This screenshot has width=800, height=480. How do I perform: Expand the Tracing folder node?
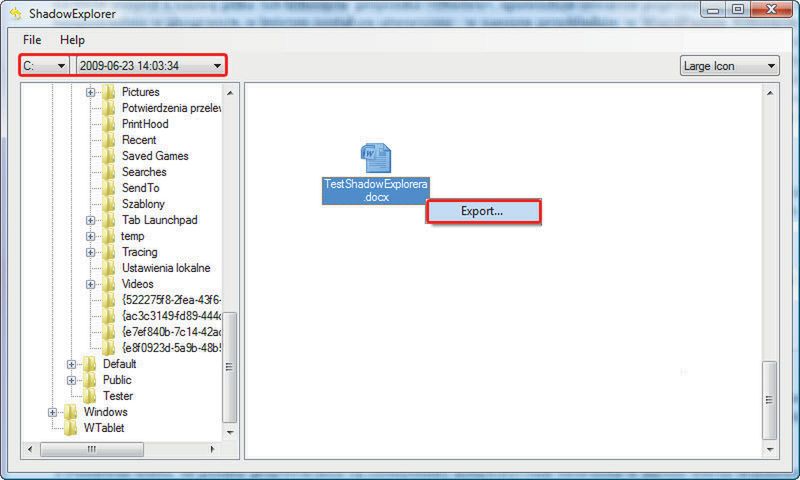click(90, 252)
